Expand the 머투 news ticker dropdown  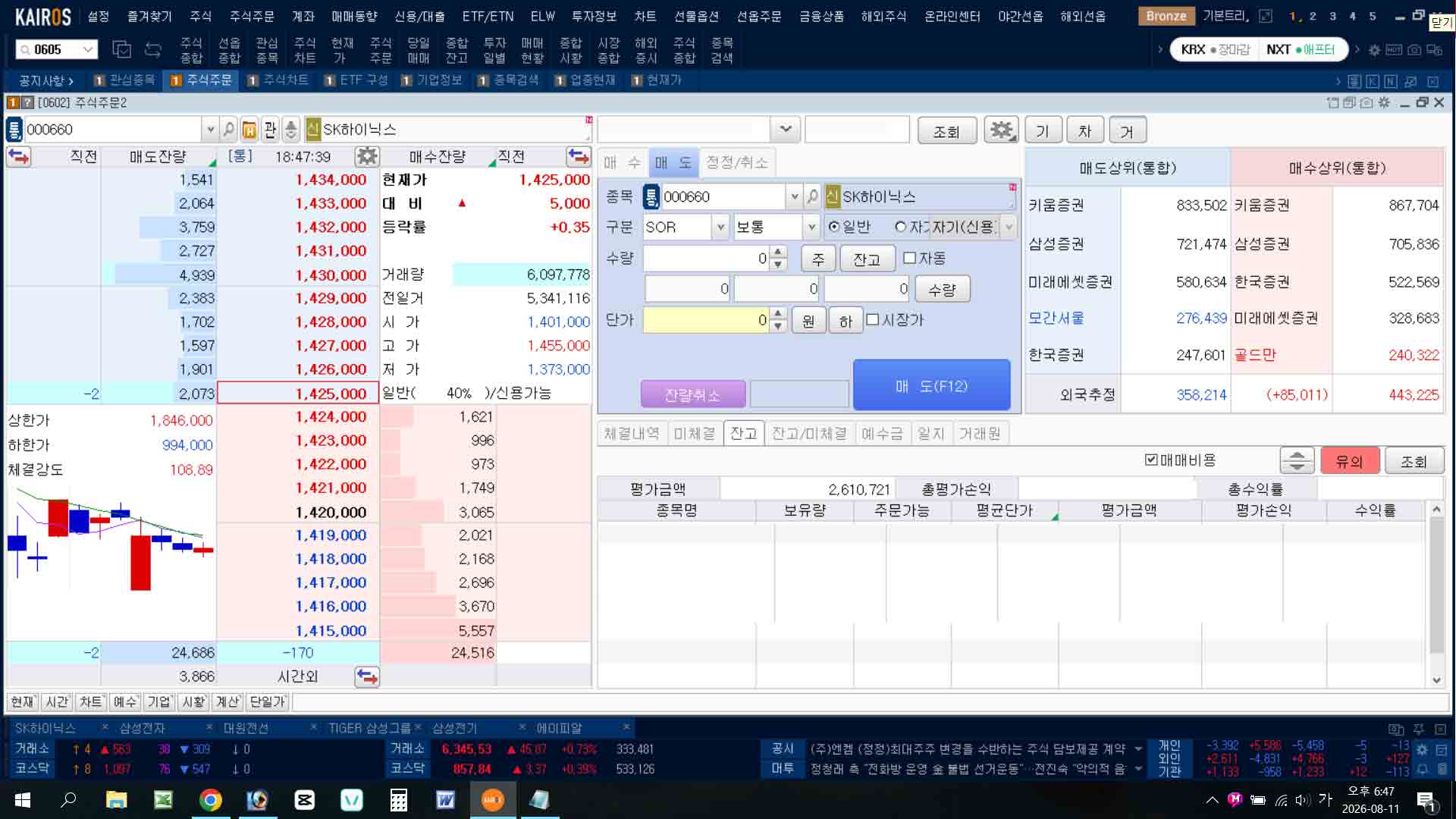[x=1138, y=769]
